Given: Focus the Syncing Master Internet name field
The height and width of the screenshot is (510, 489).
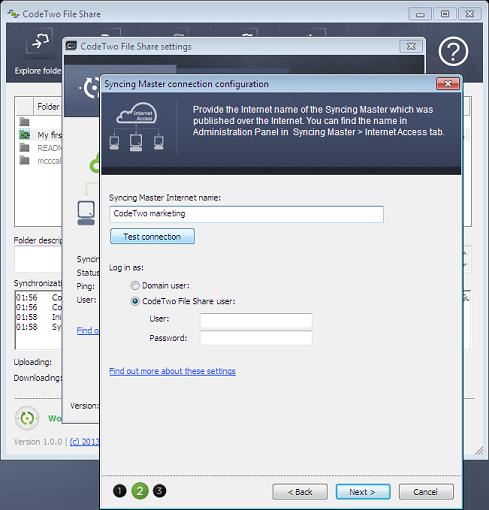Looking at the screenshot, I should tap(247, 214).
